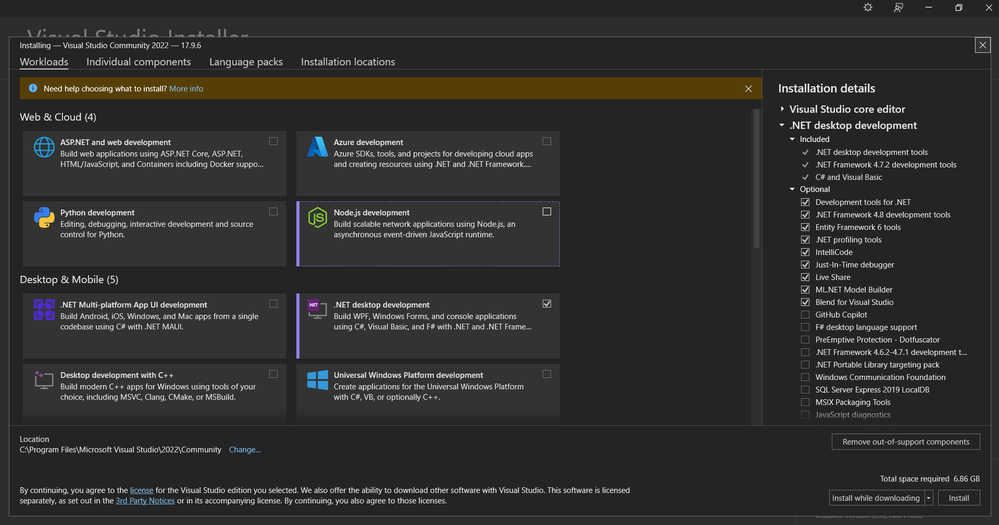Image resolution: width=999 pixels, height=525 pixels.
Task: Click Change... location link
Action: click(x=245, y=450)
